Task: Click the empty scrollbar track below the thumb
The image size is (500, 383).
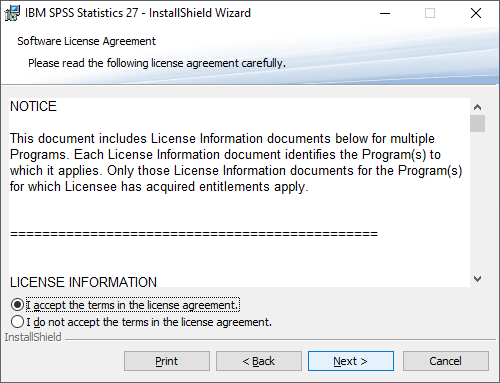Action: tap(477, 202)
